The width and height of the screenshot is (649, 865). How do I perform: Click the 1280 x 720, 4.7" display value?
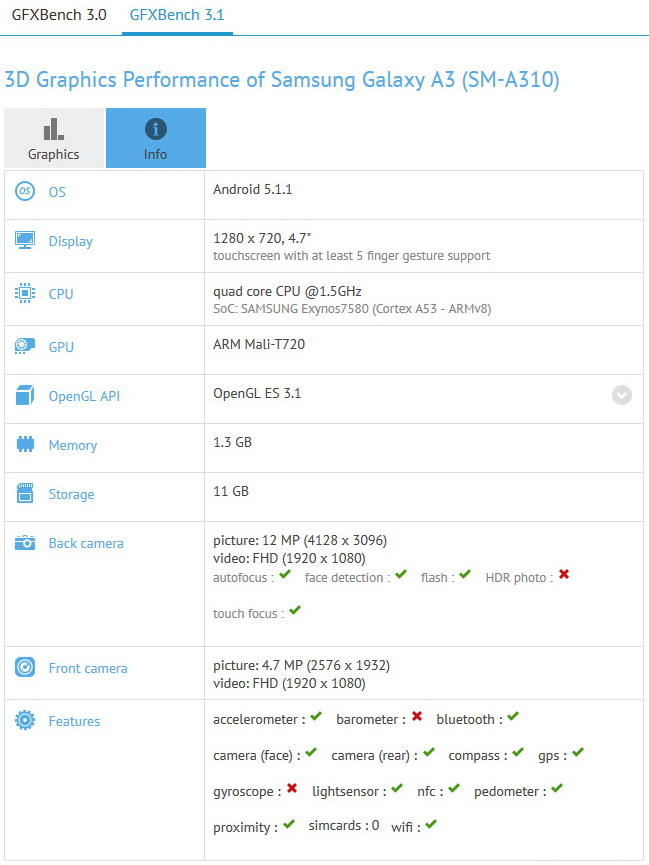262,238
